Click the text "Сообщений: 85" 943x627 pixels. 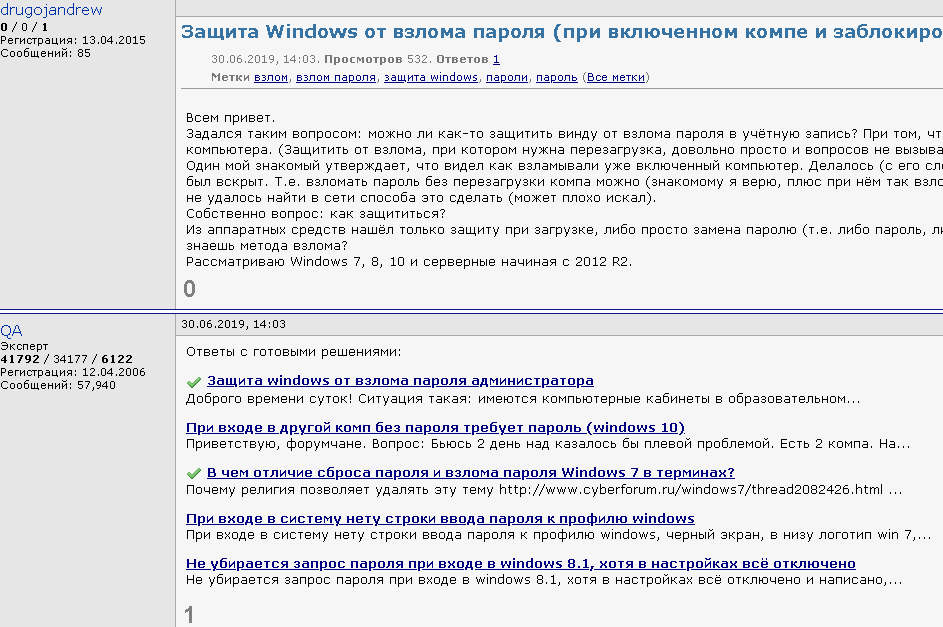point(45,54)
